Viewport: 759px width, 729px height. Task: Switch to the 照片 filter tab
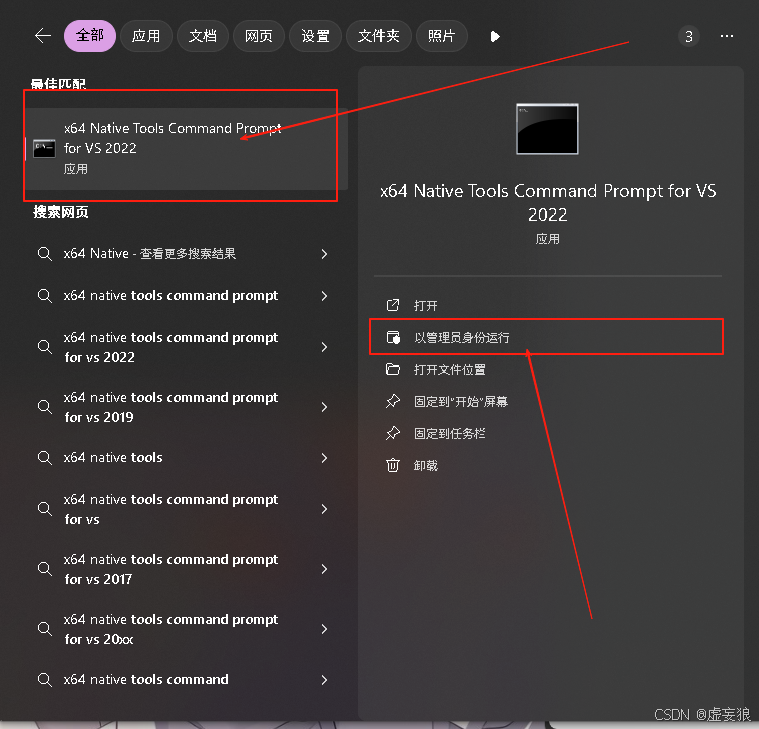(441, 36)
